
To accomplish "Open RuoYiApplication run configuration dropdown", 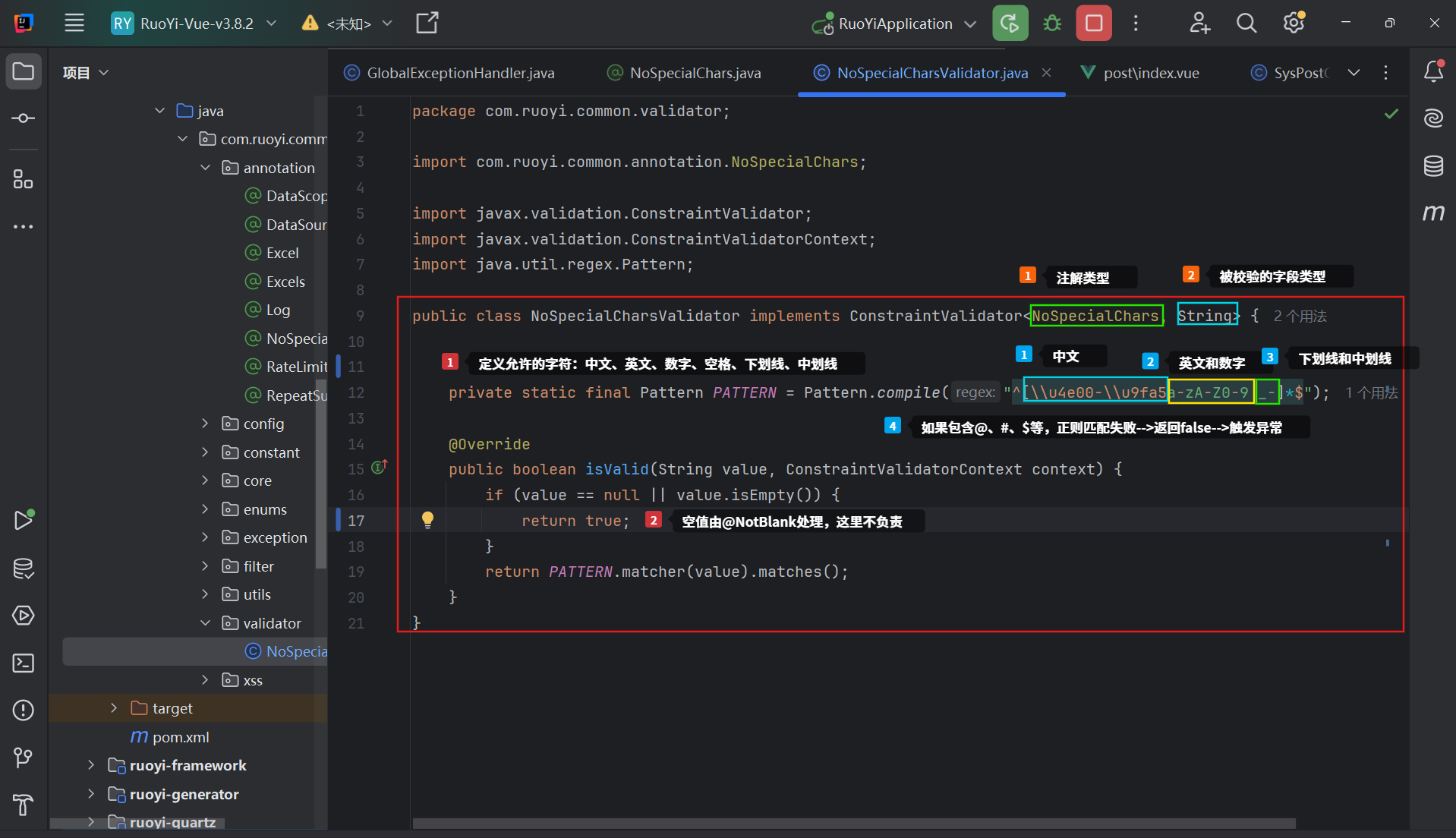I will point(893,24).
